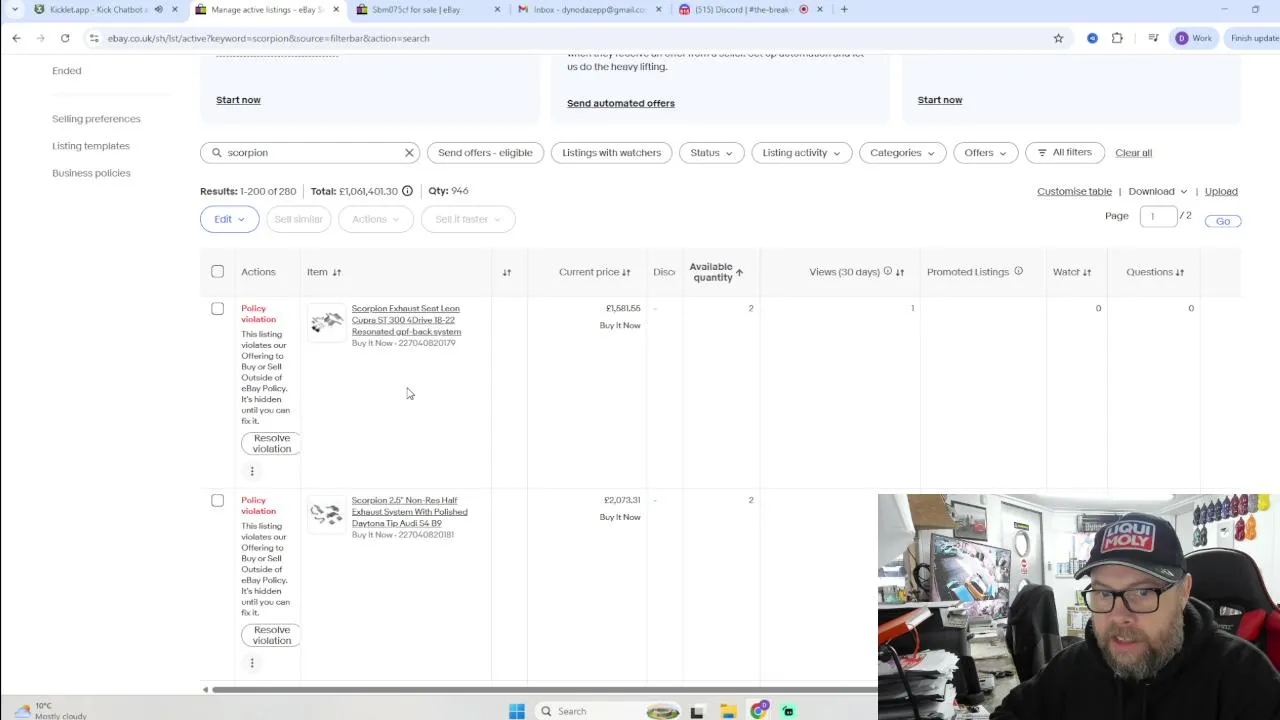Open Selling preferences in the sidebar
The width and height of the screenshot is (1280, 720).
96,119
